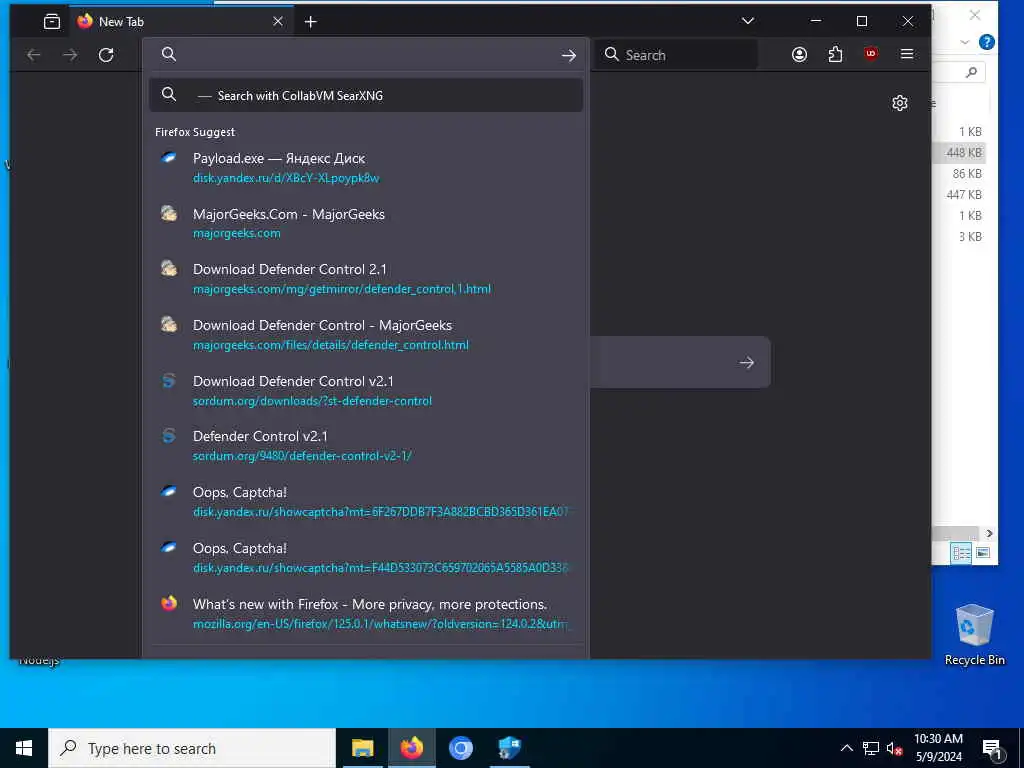The height and width of the screenshot is (768, 1024).
Task: Open the uBlock Origin extension icon
Action: point(871,54)
